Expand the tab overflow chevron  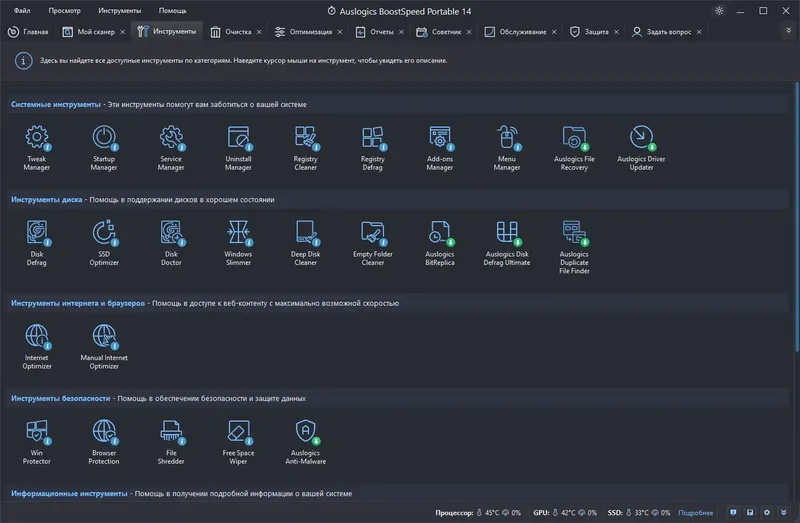point(788,31)
